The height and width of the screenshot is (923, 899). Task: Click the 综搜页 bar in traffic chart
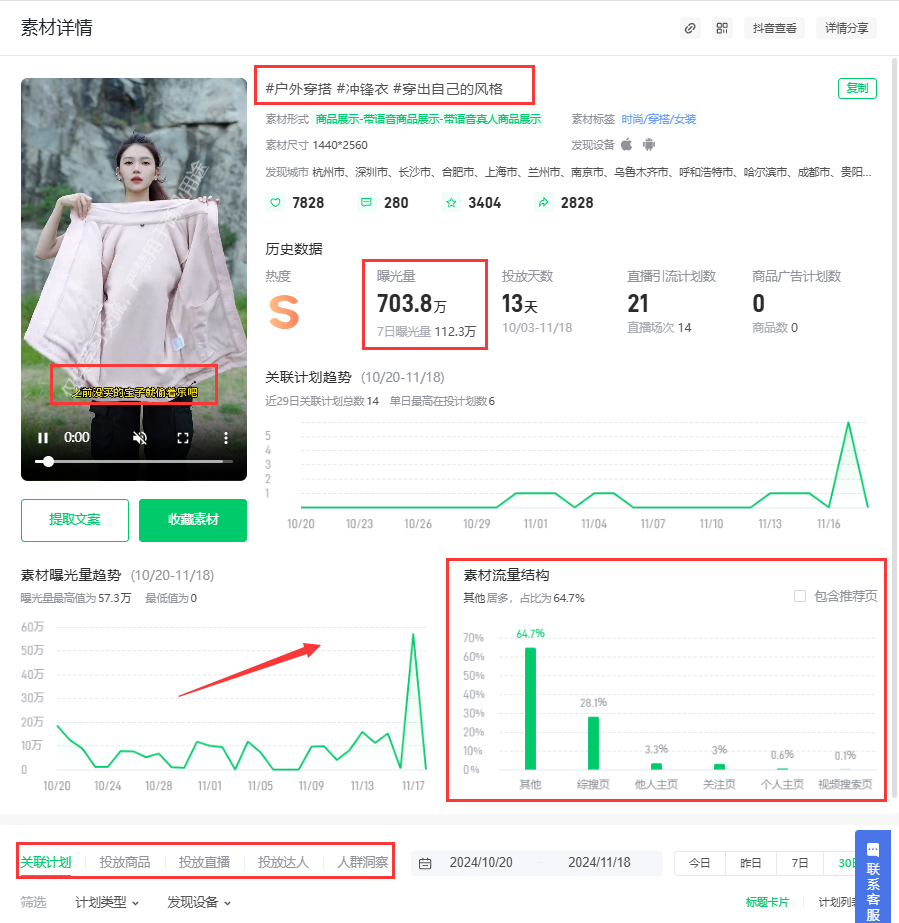pos(593,743)
